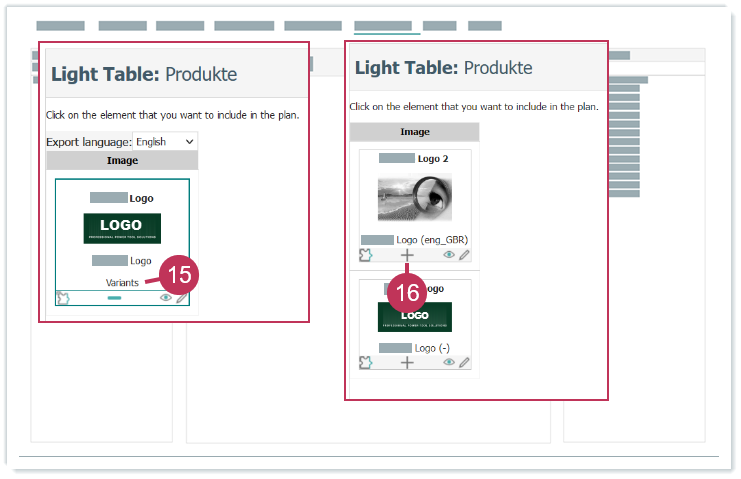Viewport: 741px width, 479px height.
Task: Open the Export language dropdown
Action: pos(165,142)
